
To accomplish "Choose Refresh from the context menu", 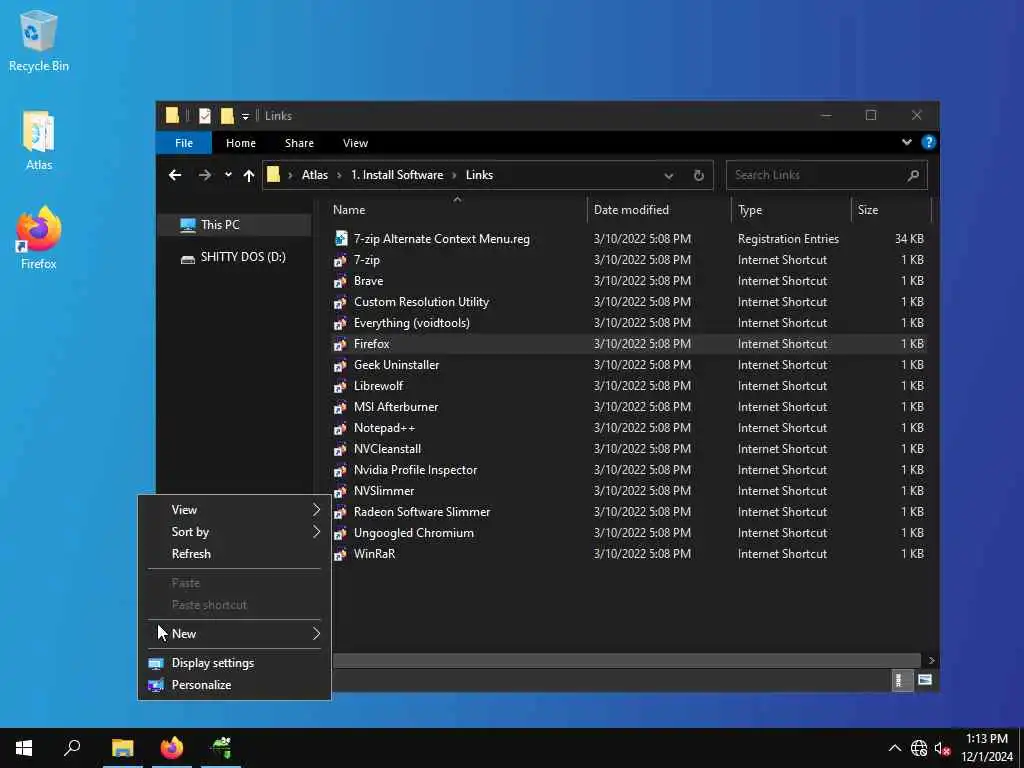I will tap(234, 554).
